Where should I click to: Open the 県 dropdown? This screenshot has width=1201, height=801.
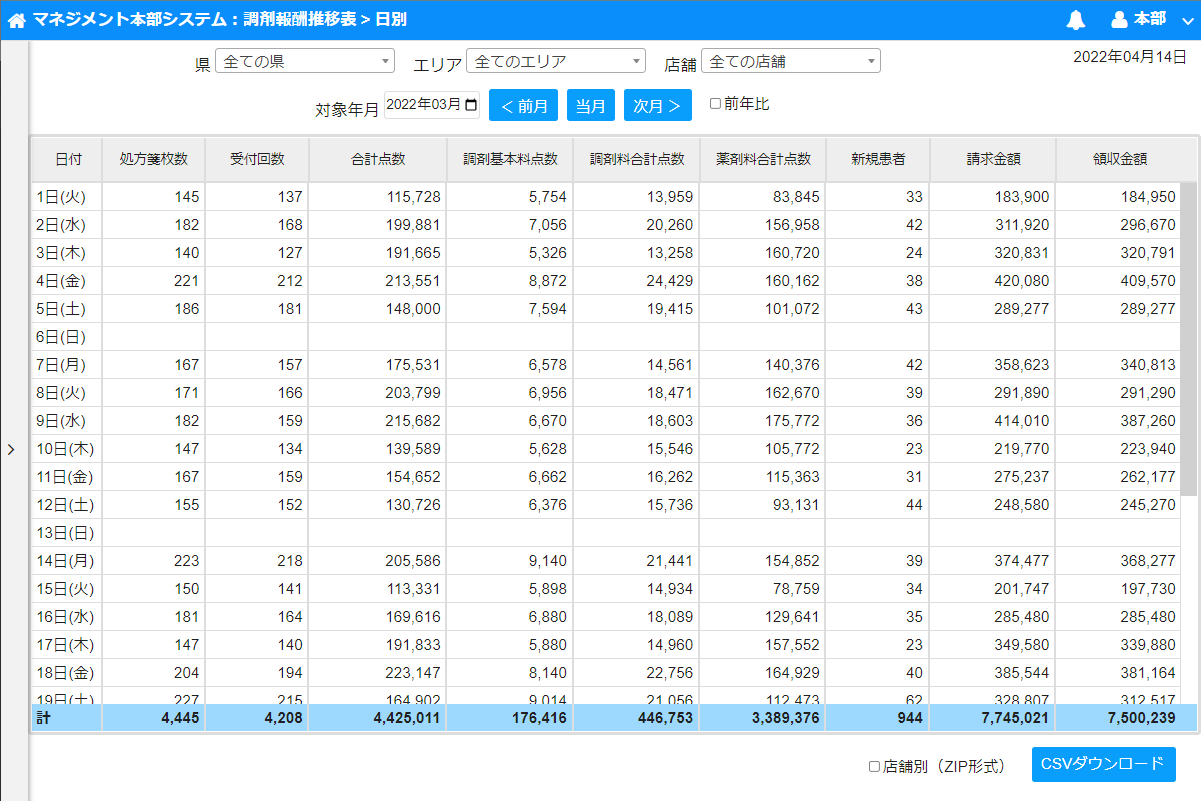(x=305, y=62)
